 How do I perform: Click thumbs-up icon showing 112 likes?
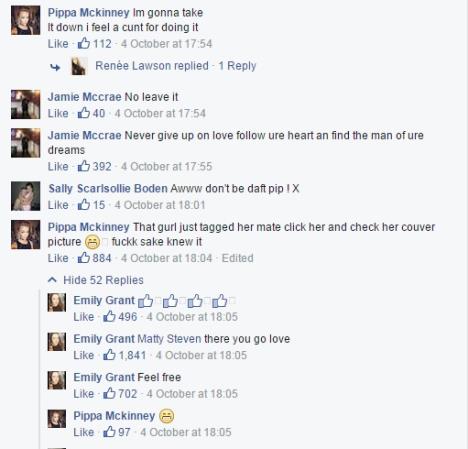[x=84, y=43]
